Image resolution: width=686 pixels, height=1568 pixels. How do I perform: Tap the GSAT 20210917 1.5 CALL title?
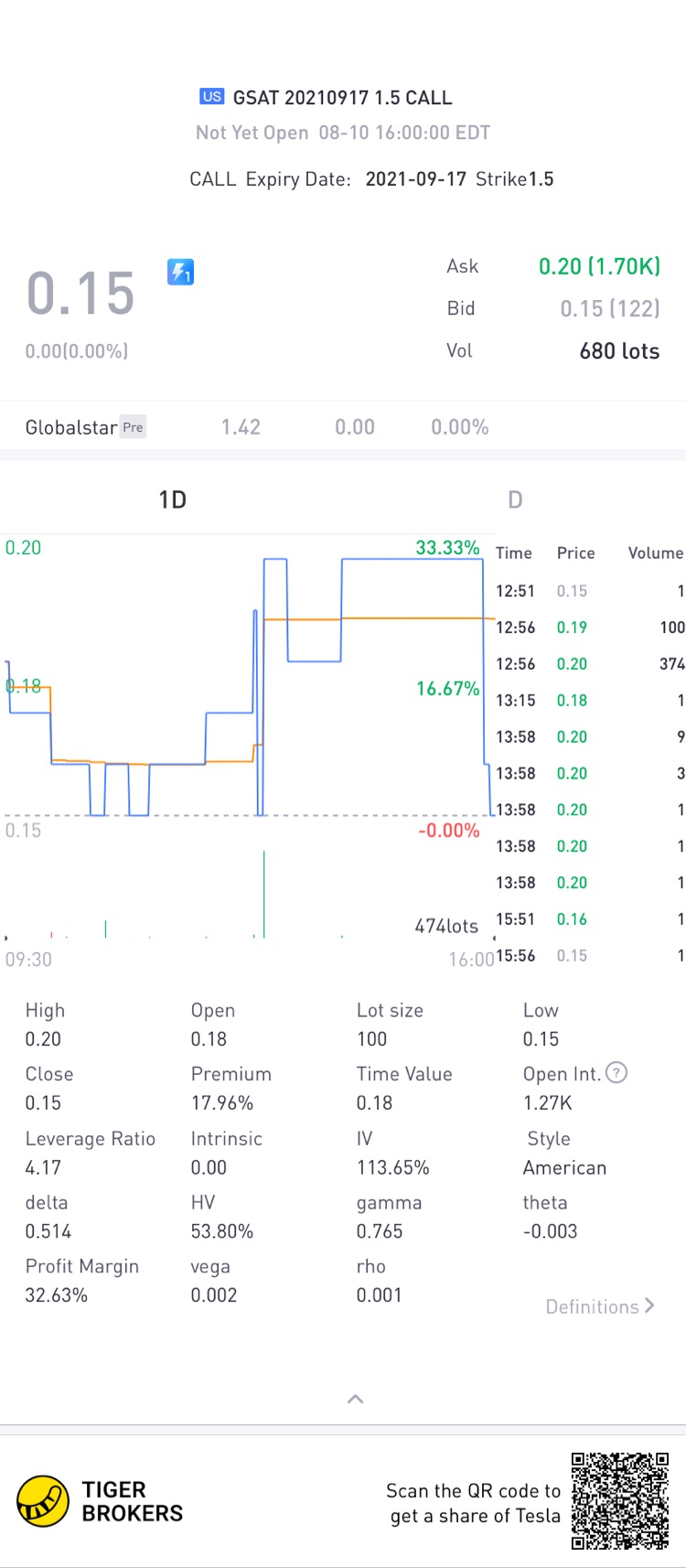pyautogui.click(x=342, y=98)
